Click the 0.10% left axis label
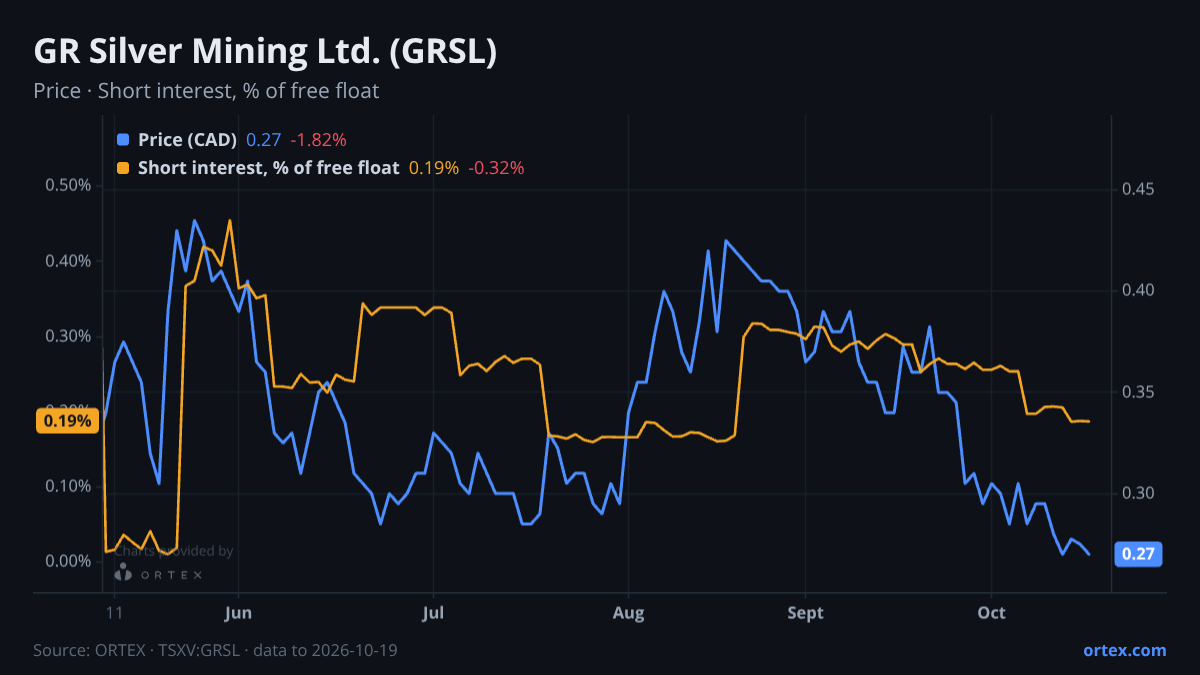Viewport: 1200px width, 675px height. (x=68, y=486)
